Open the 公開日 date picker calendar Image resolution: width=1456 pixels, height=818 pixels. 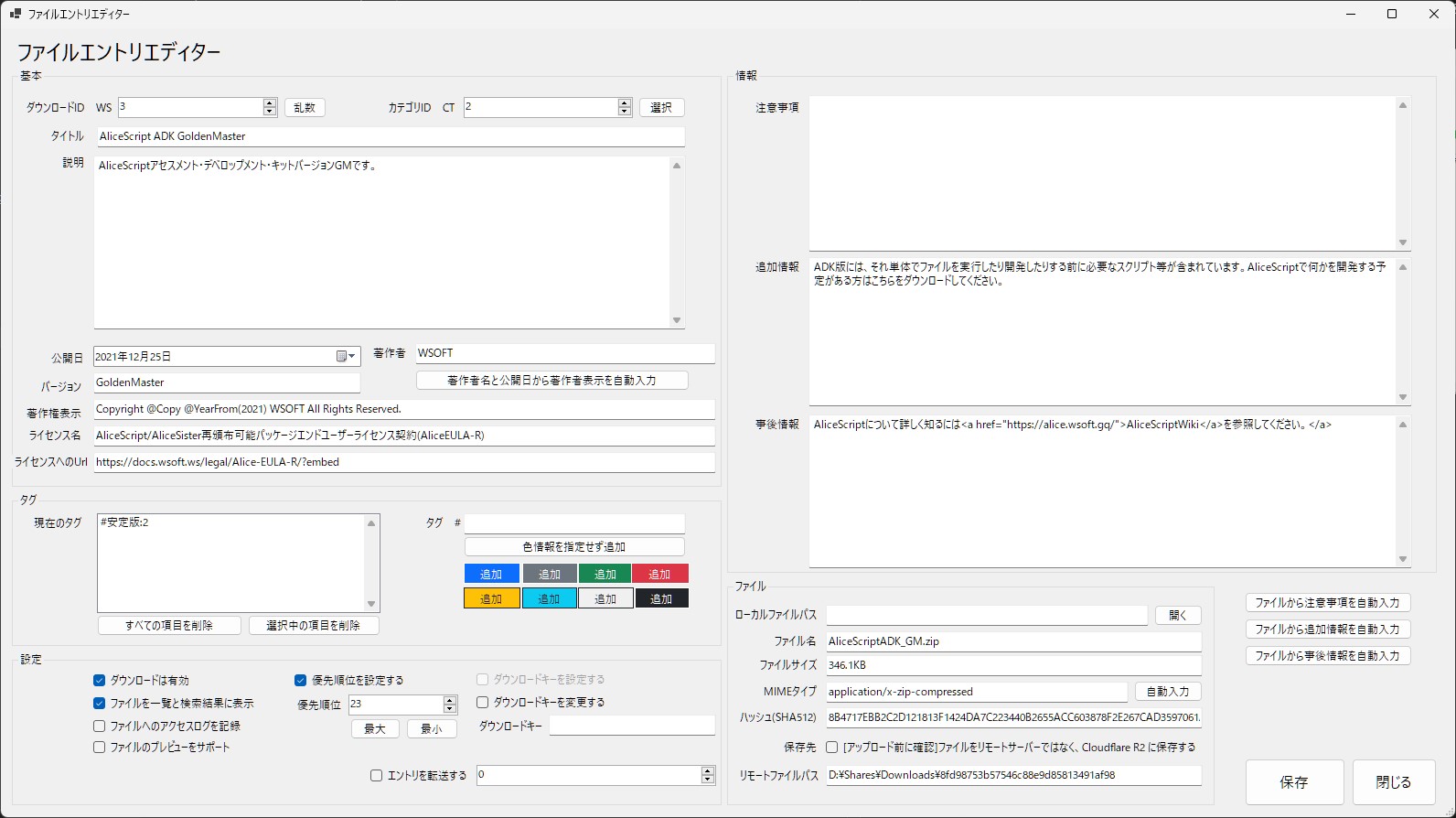click(x=345, y=357)
